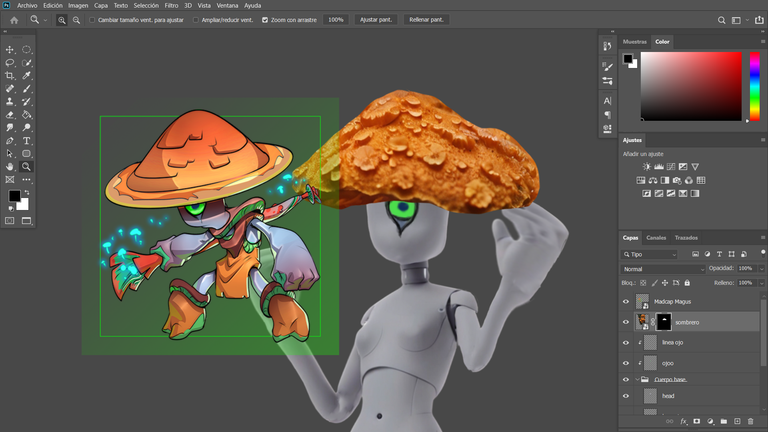Image resolution: width=768 pixels, height=432 pixels.
Task: Select the Clone Stamp tool
Action: [x=10, y=101]
